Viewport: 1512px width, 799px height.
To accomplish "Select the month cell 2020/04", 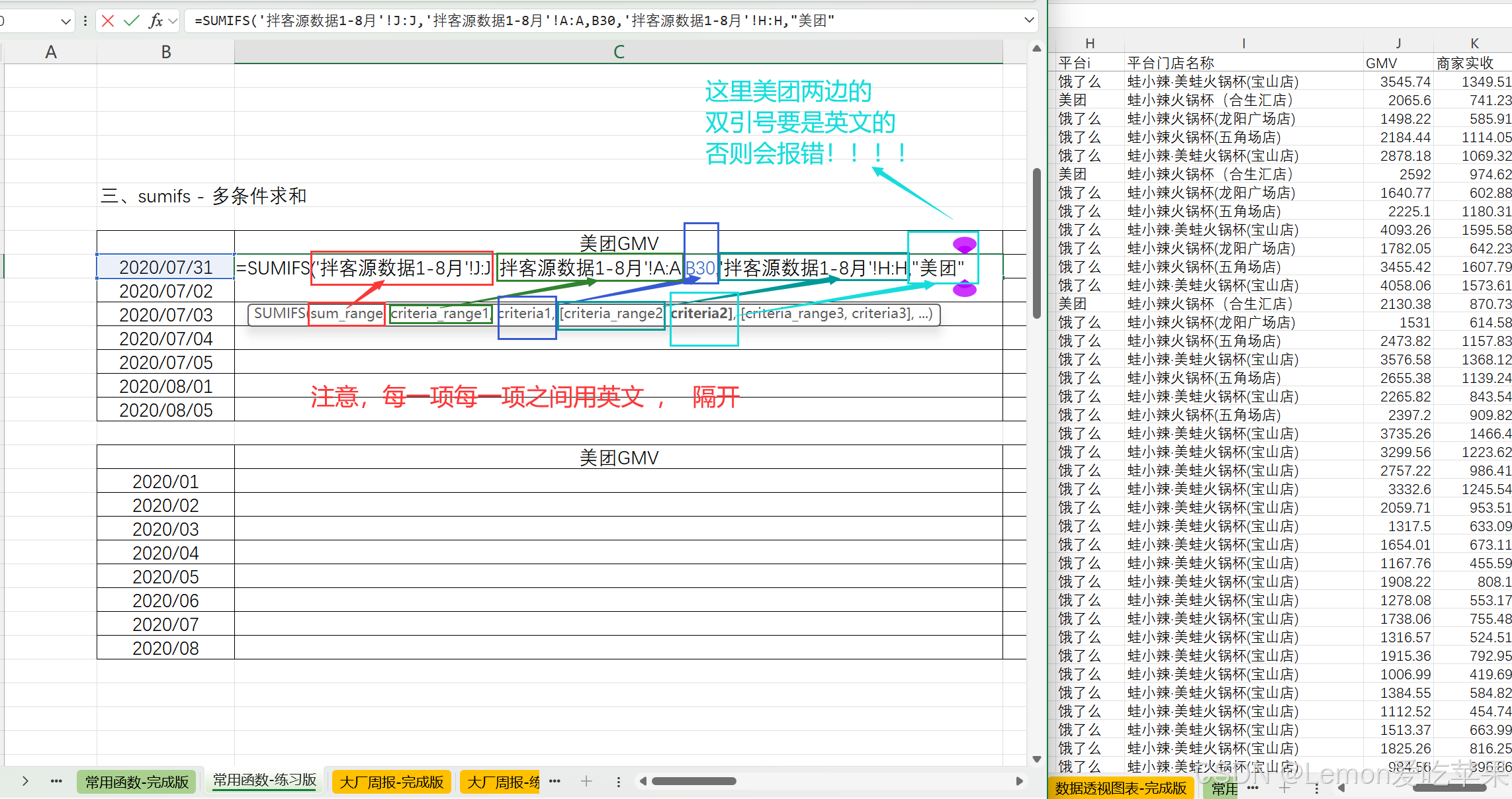I will (166, 553).
